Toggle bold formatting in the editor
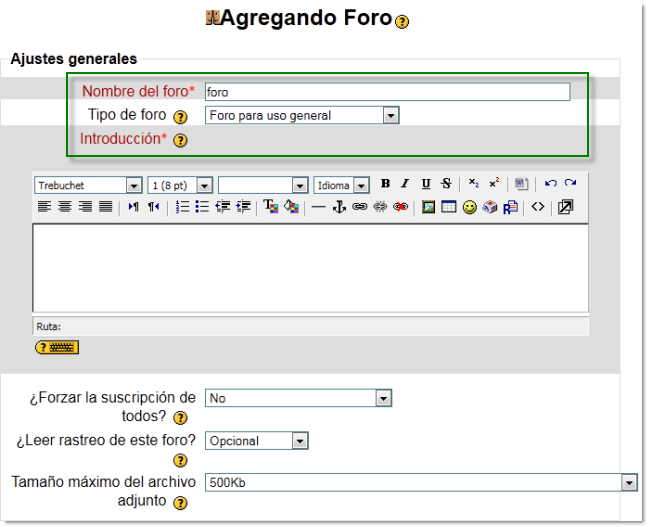This screenshot has width=648, height=527. (385, 185)
